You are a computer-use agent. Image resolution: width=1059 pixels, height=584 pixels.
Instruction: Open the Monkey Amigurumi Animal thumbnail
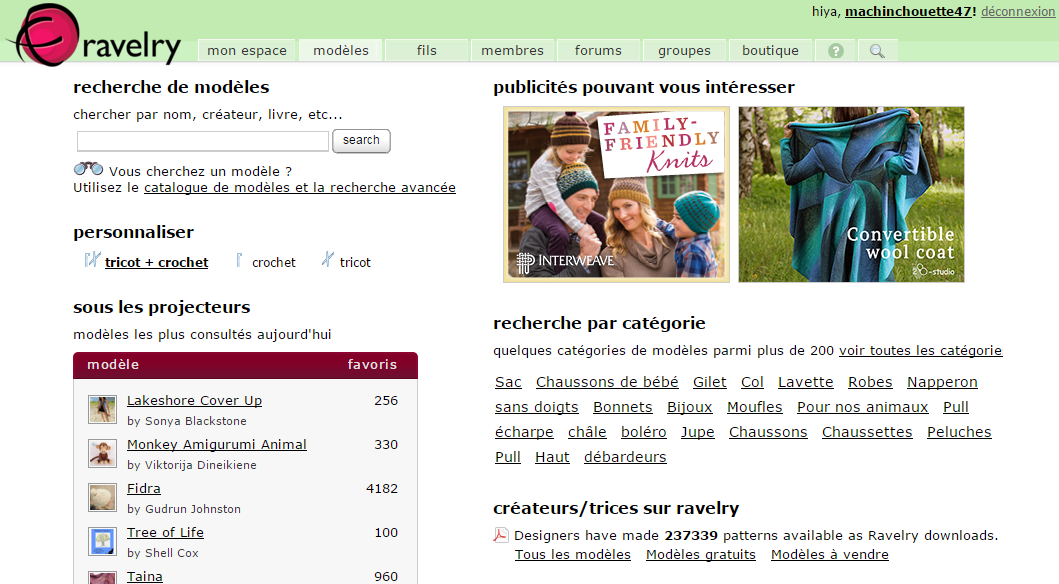click(x=103, y=453)
